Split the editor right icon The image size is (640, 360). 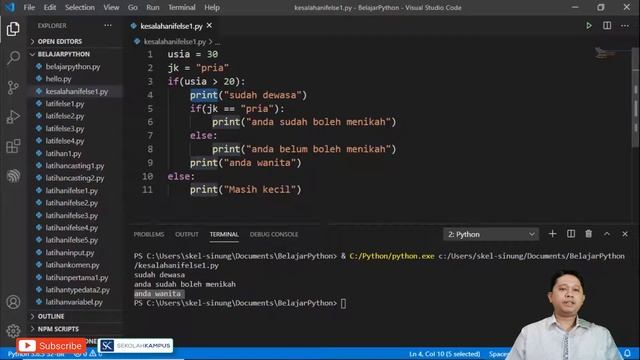tap(607, 26)
